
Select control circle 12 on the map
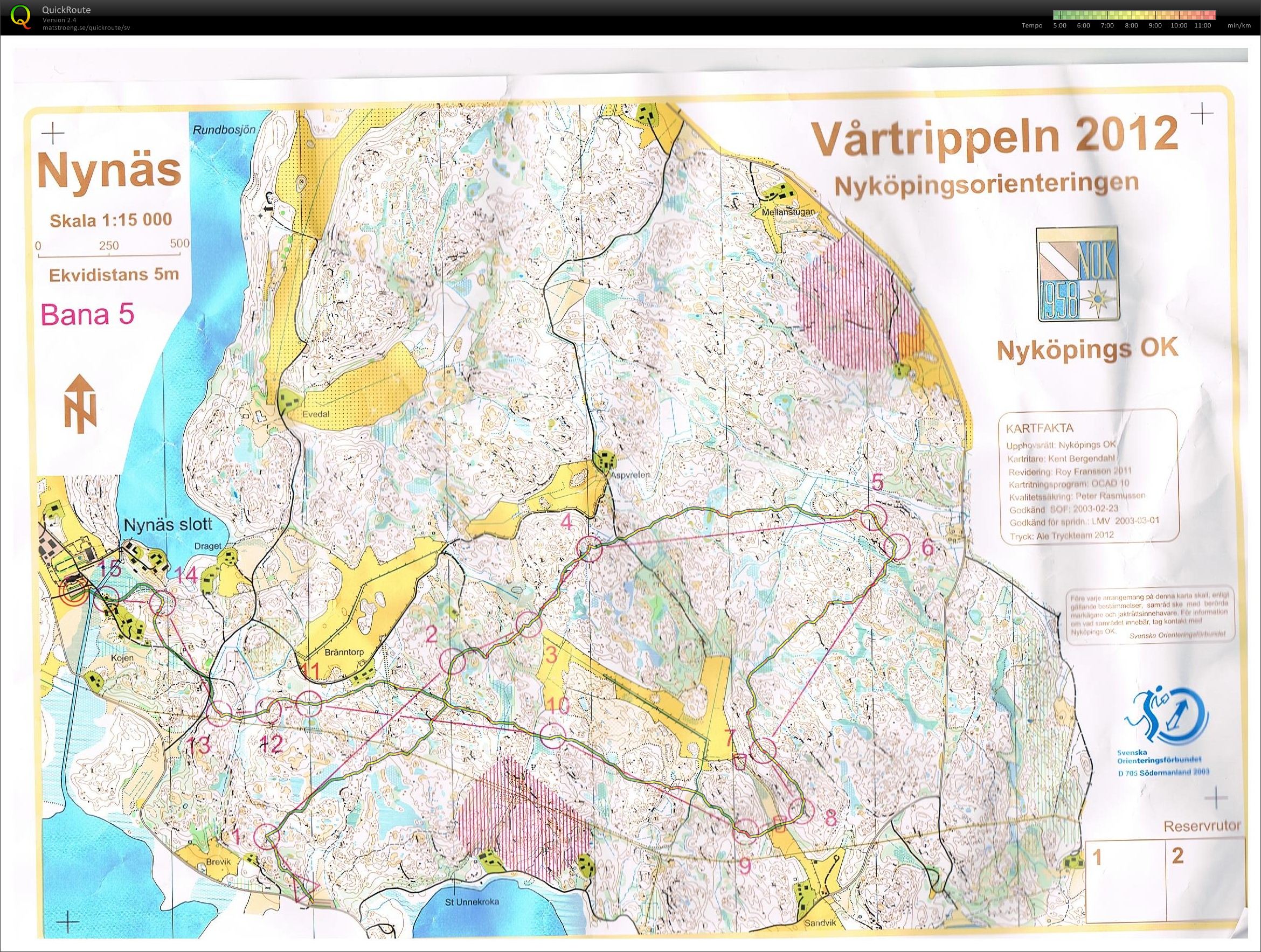269,710
